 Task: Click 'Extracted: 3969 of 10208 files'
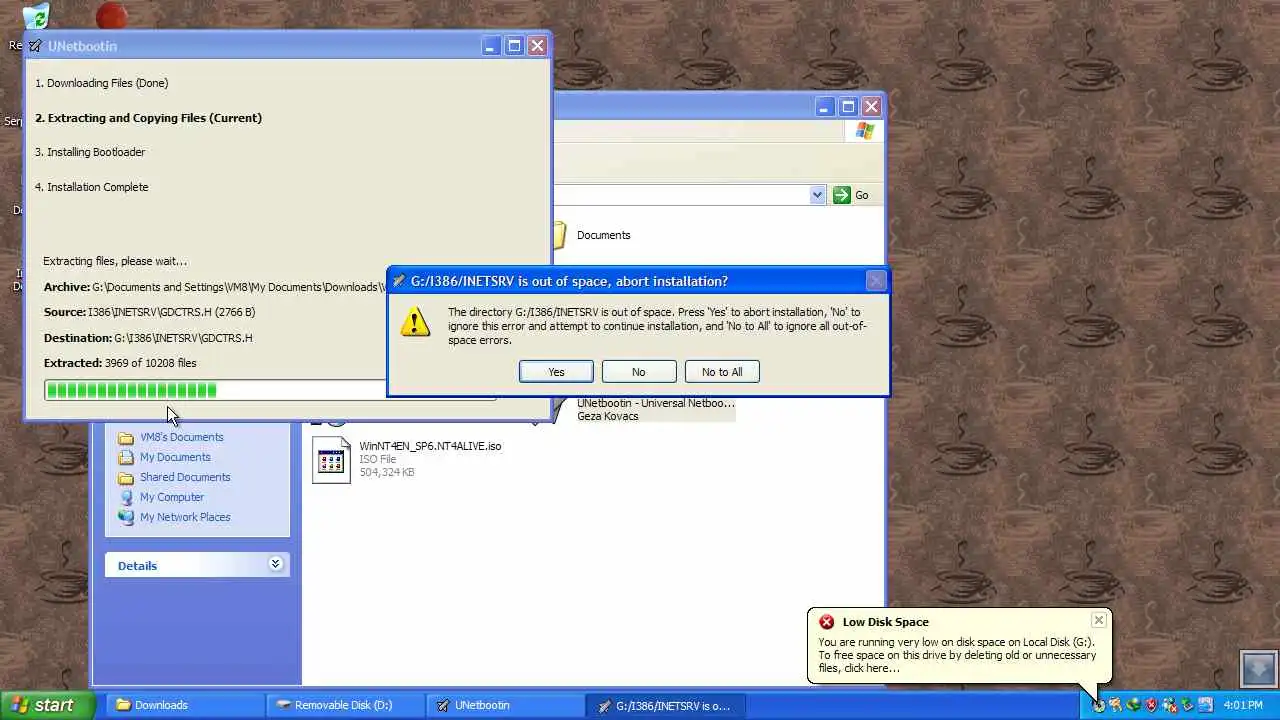(120, 363)
